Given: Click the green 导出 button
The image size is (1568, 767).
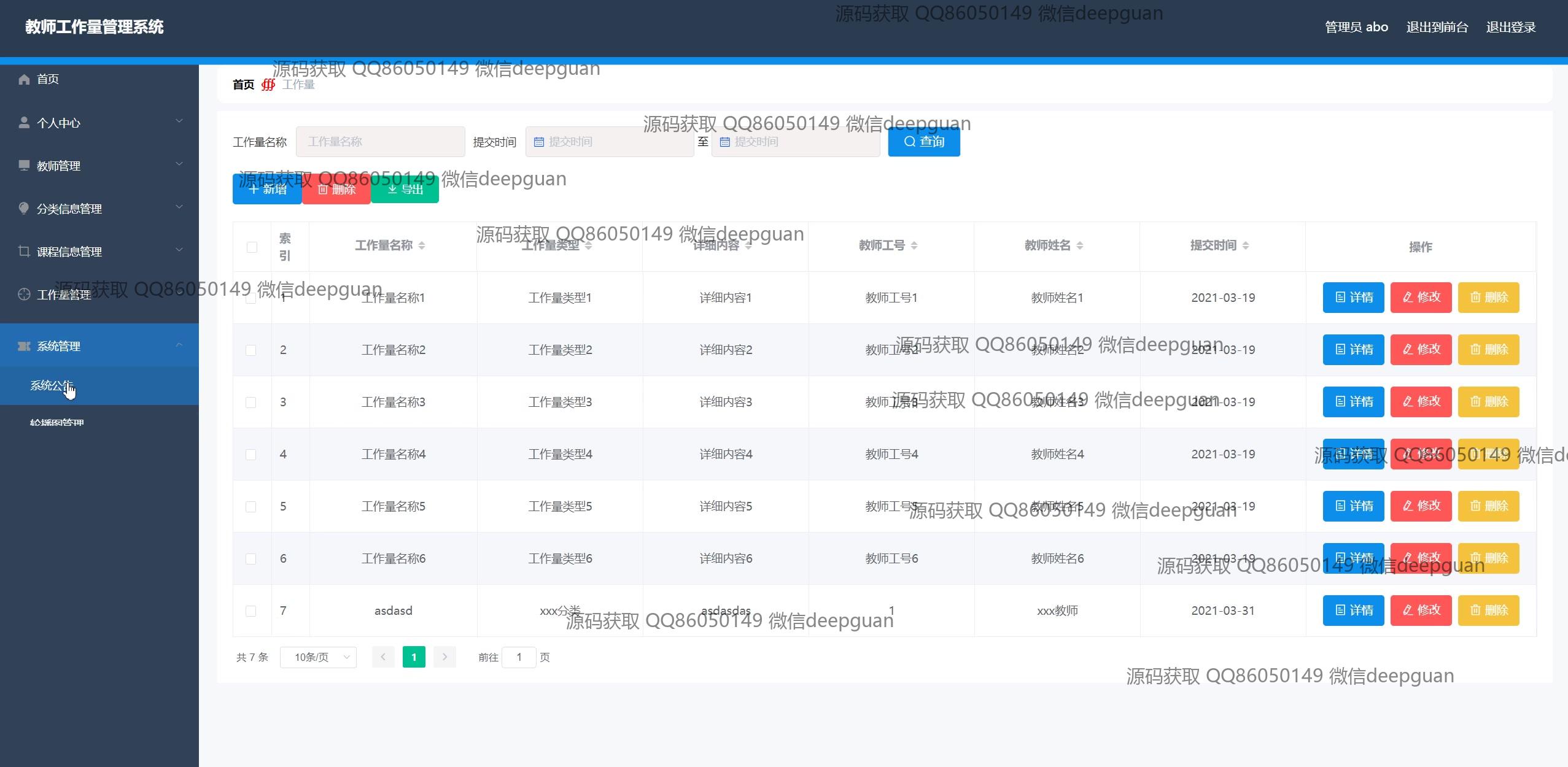Looking at the screenshot, I should (405, 189).
